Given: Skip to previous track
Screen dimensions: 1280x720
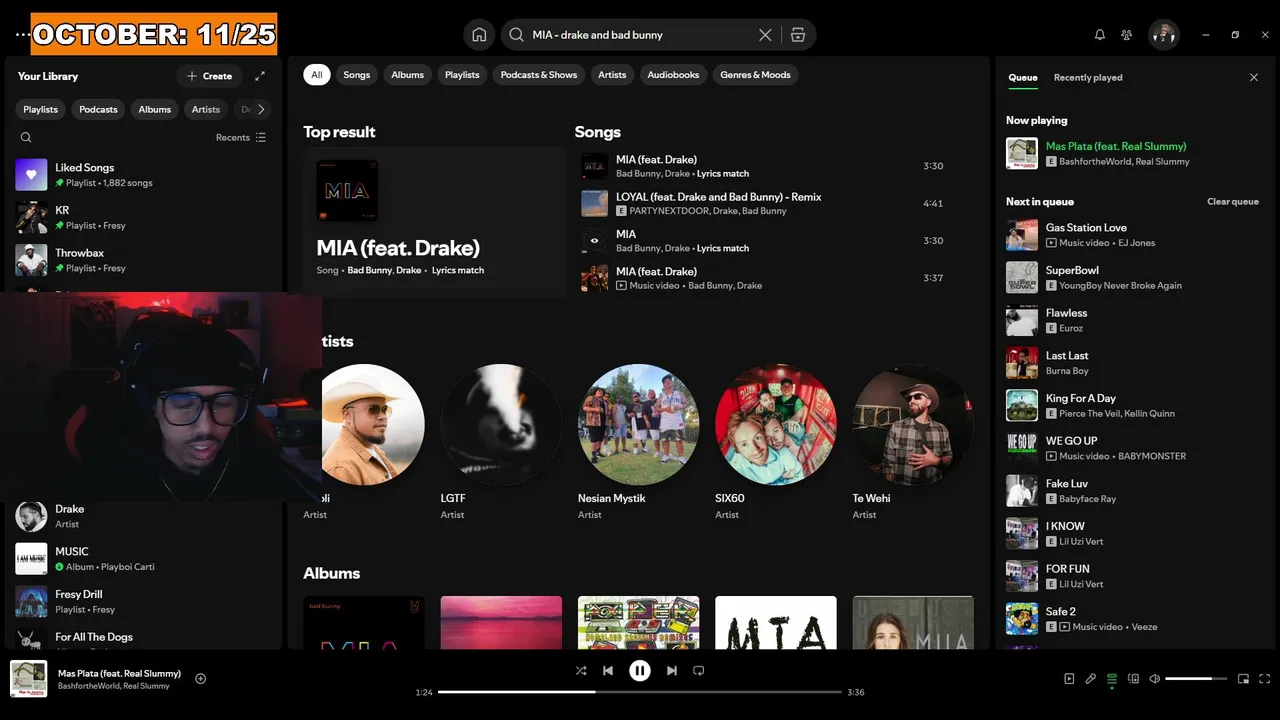Looking at the screenshot, I should pos(607,671).
